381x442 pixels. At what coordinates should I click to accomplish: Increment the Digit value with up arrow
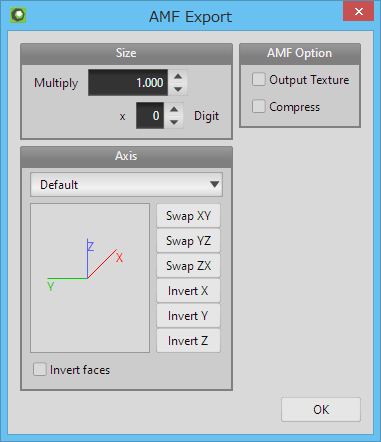click(174, 109)
